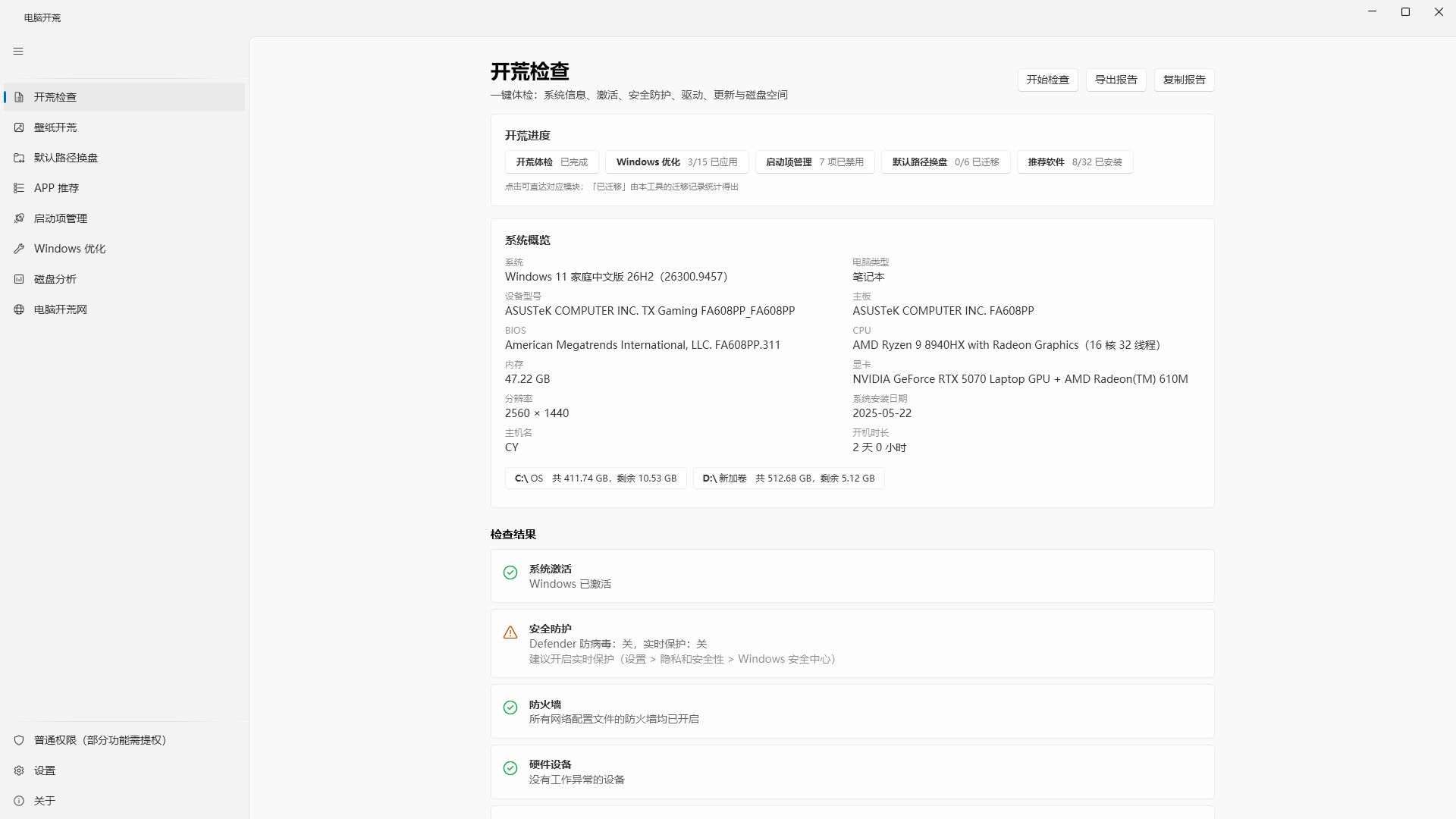Click the system install date 2025-05-22

coord(882,413)
